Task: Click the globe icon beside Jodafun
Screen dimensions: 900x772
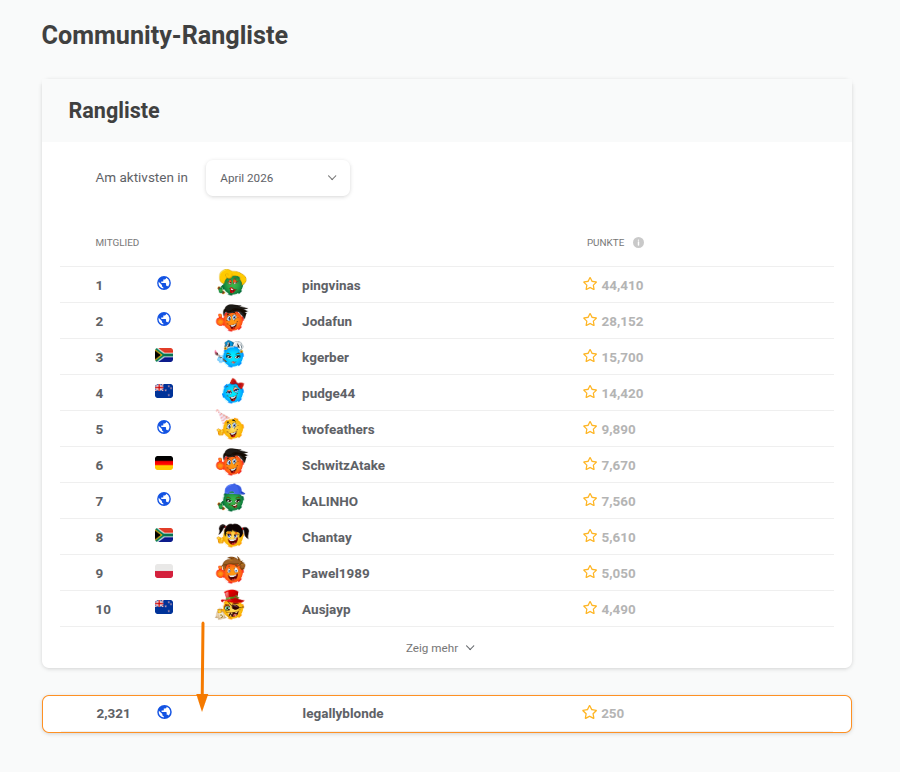Action: 164,319
